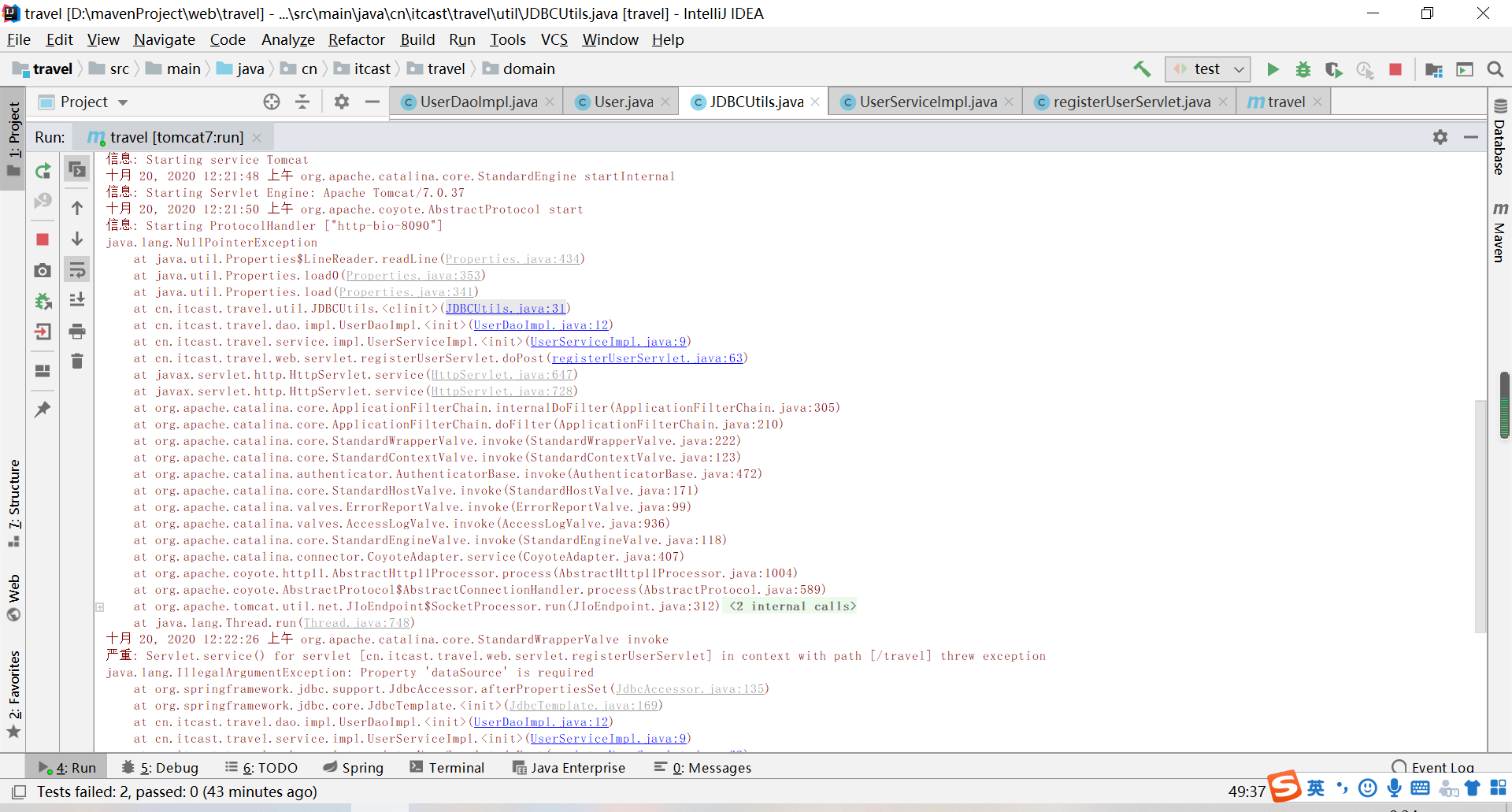Open the registerUserServlet.java:63 link
The width and height of the screenshot is (1512, 812).
click(x=647, y=358)
